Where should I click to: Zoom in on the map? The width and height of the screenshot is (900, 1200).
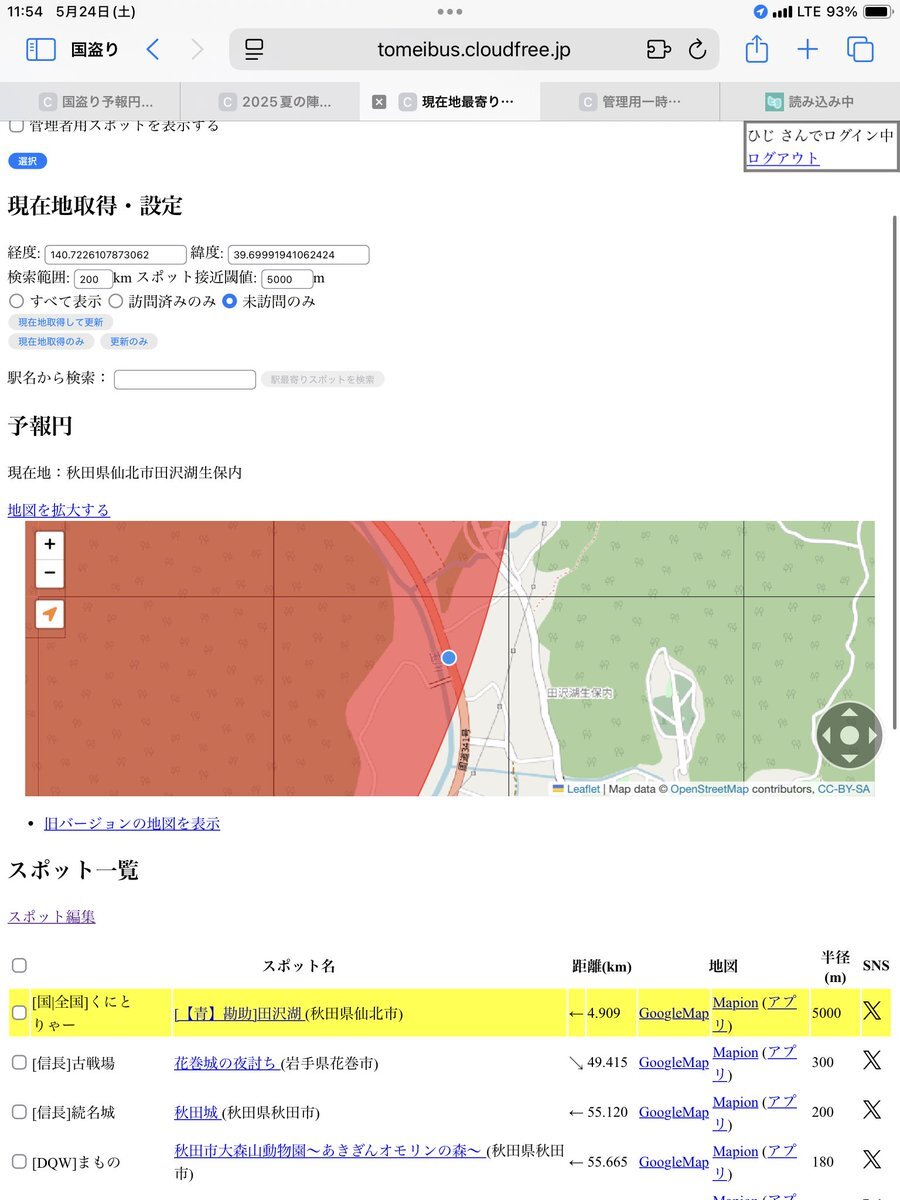point(49,546)
